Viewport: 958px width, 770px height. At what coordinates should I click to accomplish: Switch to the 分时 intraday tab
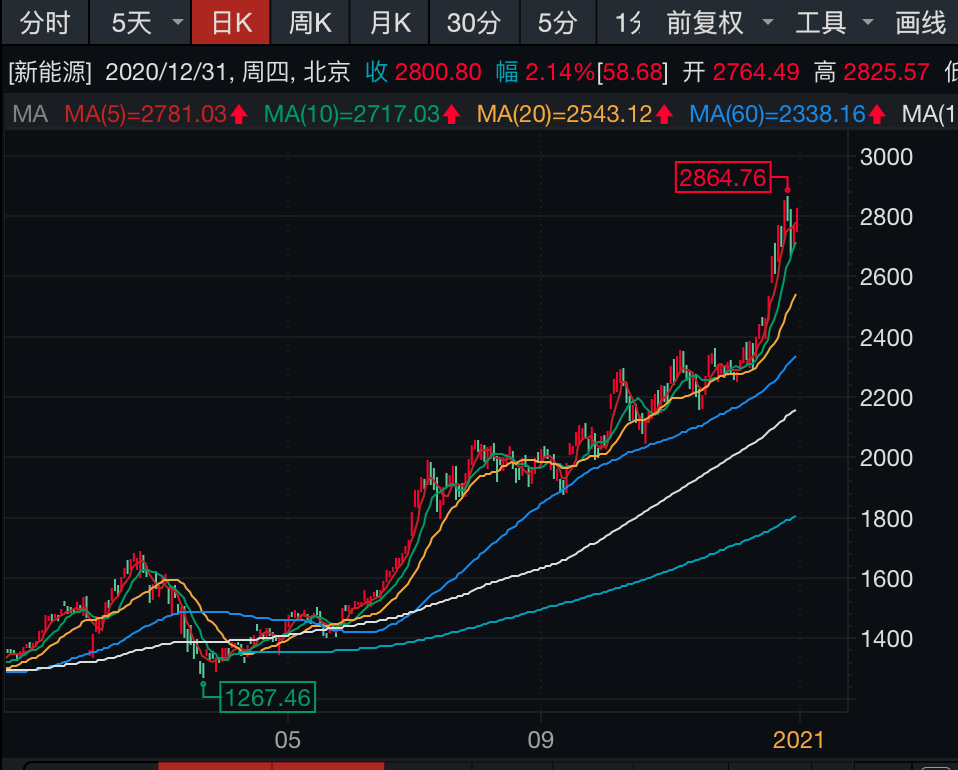[x=45, y=22]
